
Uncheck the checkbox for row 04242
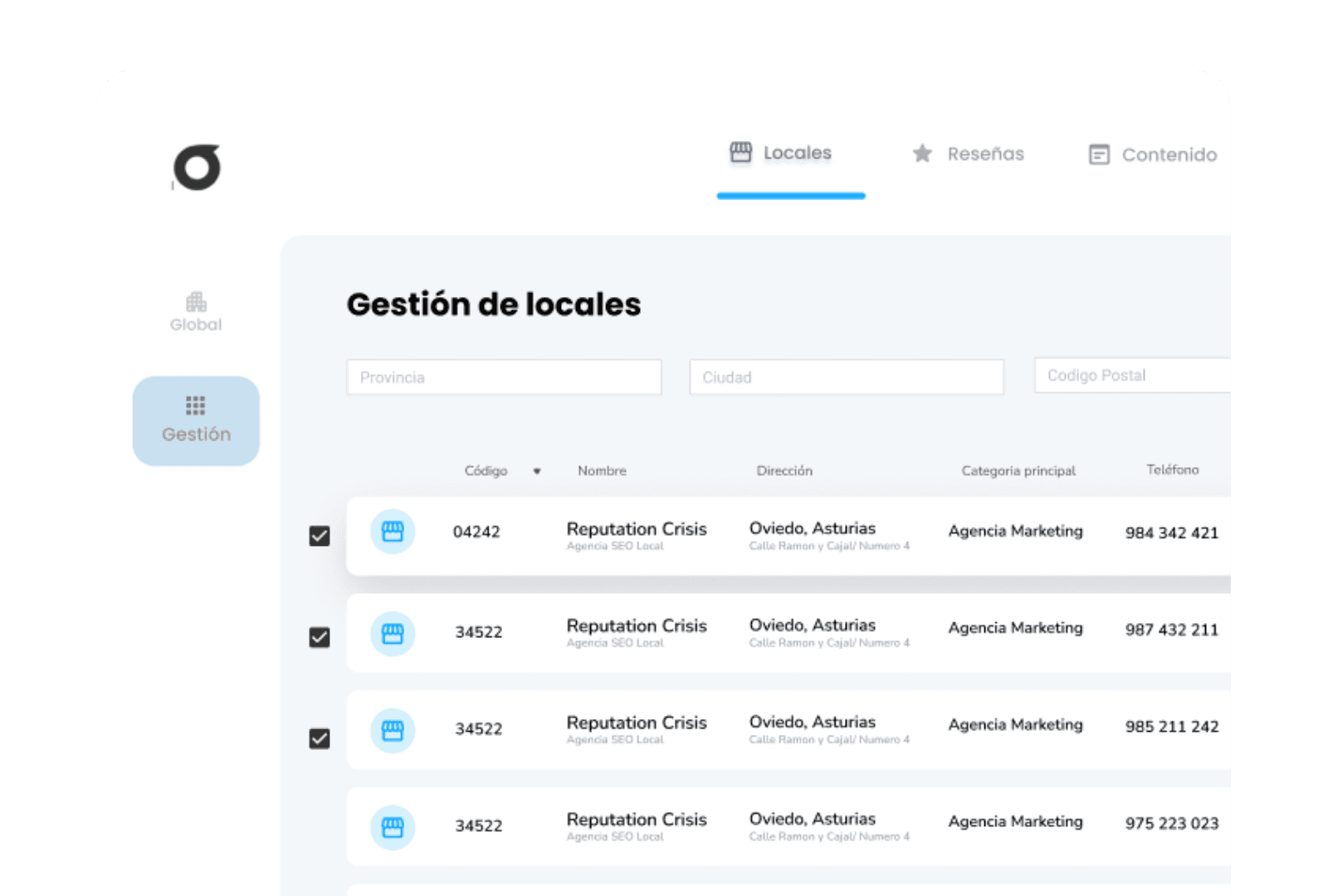pyautogui.click(x=320, y=536)
